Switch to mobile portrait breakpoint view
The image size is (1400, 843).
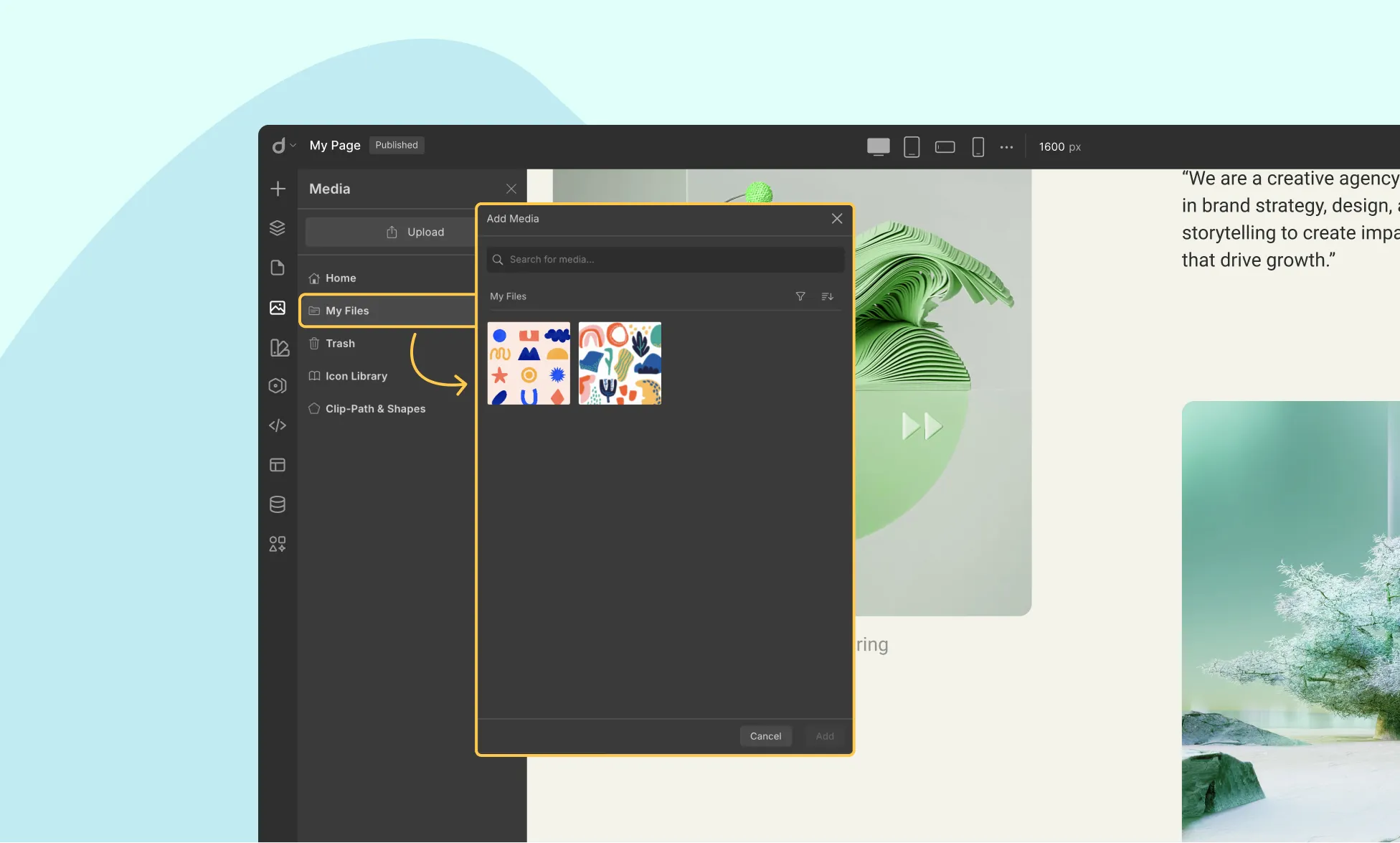pyautogui.click(x=978, y=146)
